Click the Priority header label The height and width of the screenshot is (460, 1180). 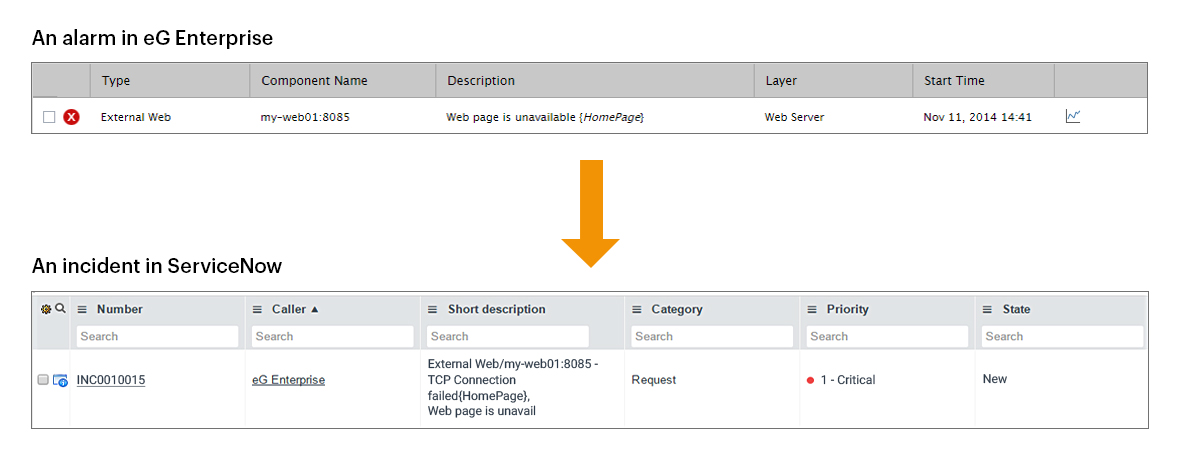pos(847,309)
